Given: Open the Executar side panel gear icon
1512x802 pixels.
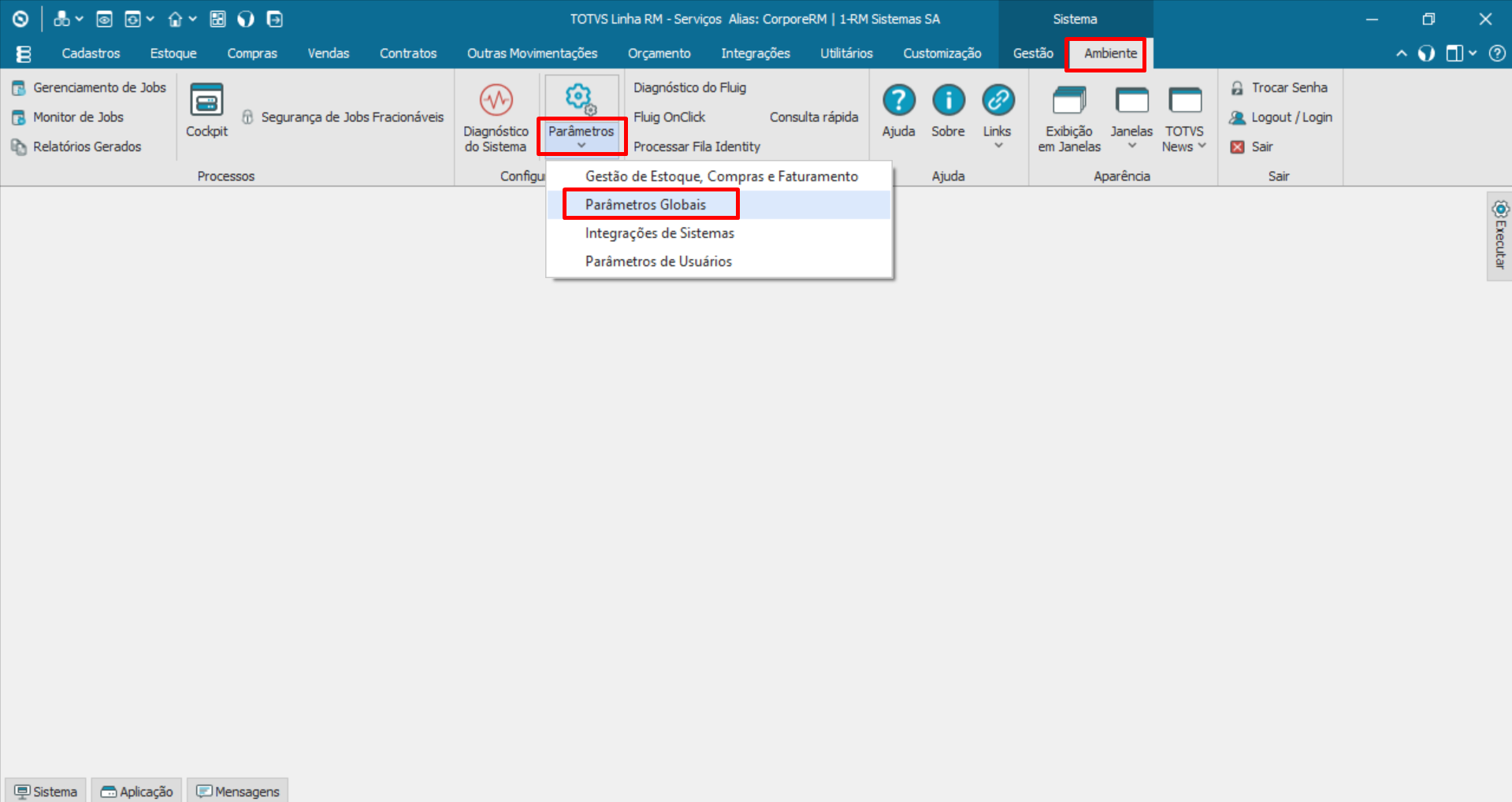Looking at the screenshot, I should click(x=1500, y=210).
